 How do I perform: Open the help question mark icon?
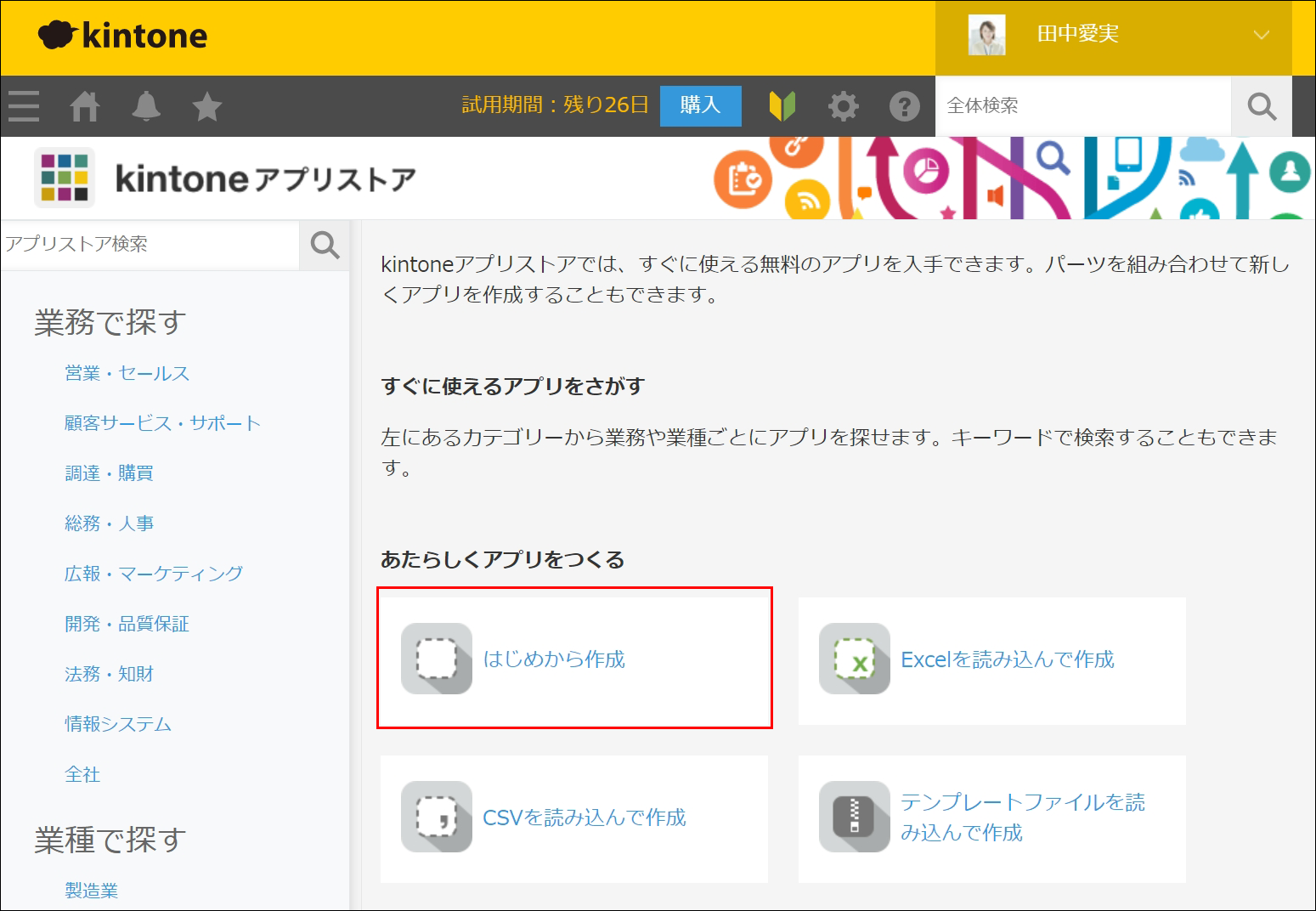point(905,106)
